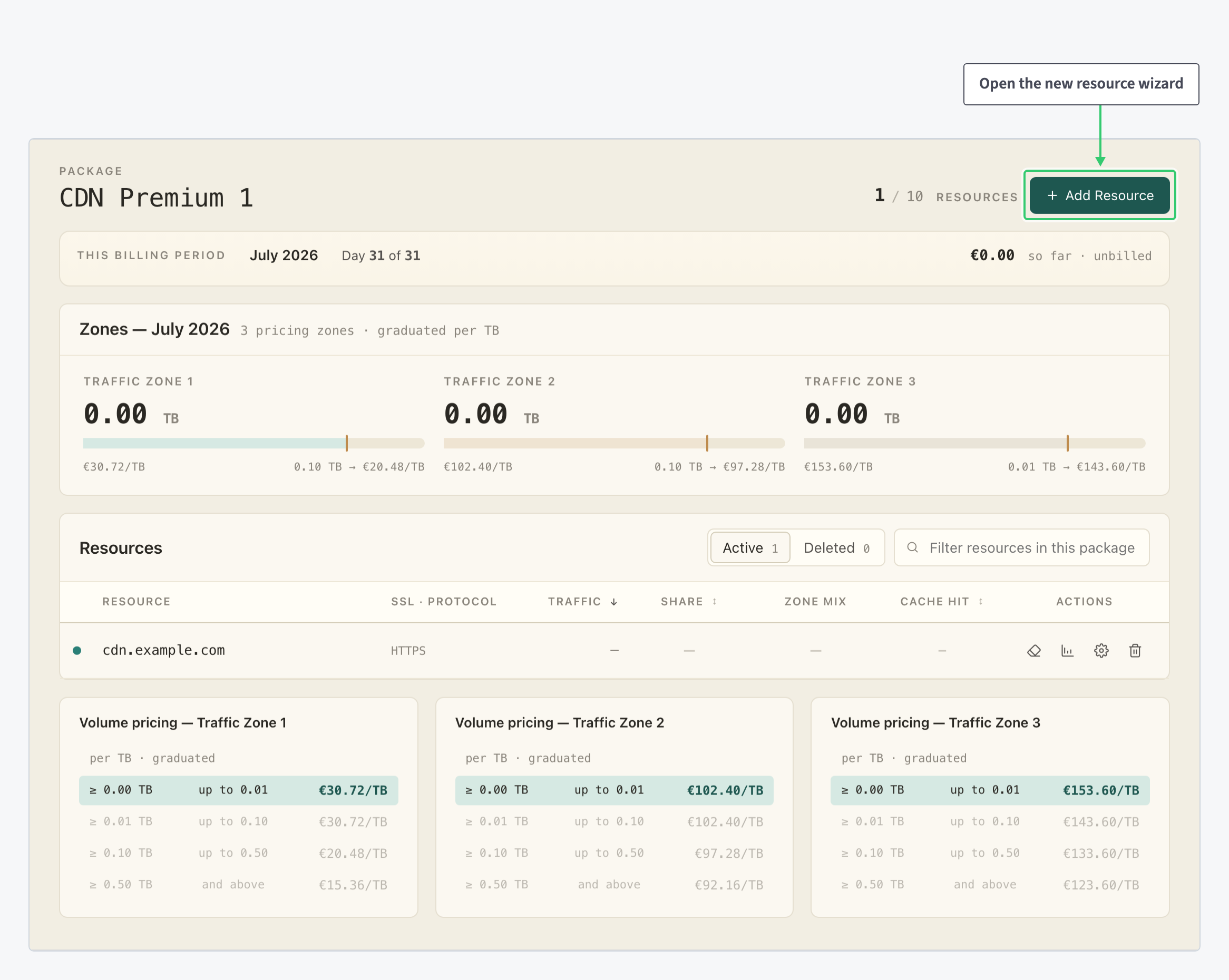Click the Zones — July 2026 heading
Viewport: 1229px width, 980px height.
[154, 329]
